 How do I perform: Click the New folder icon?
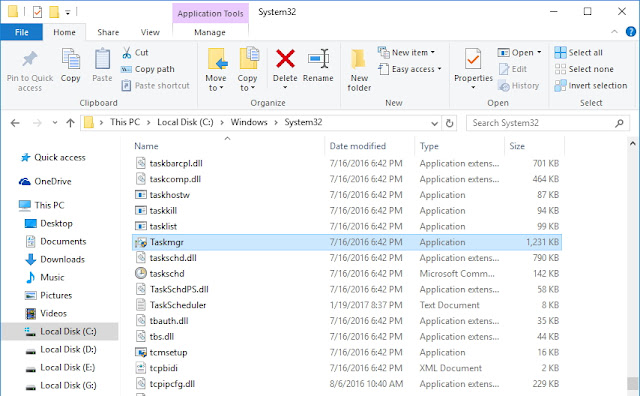point(359,59)
